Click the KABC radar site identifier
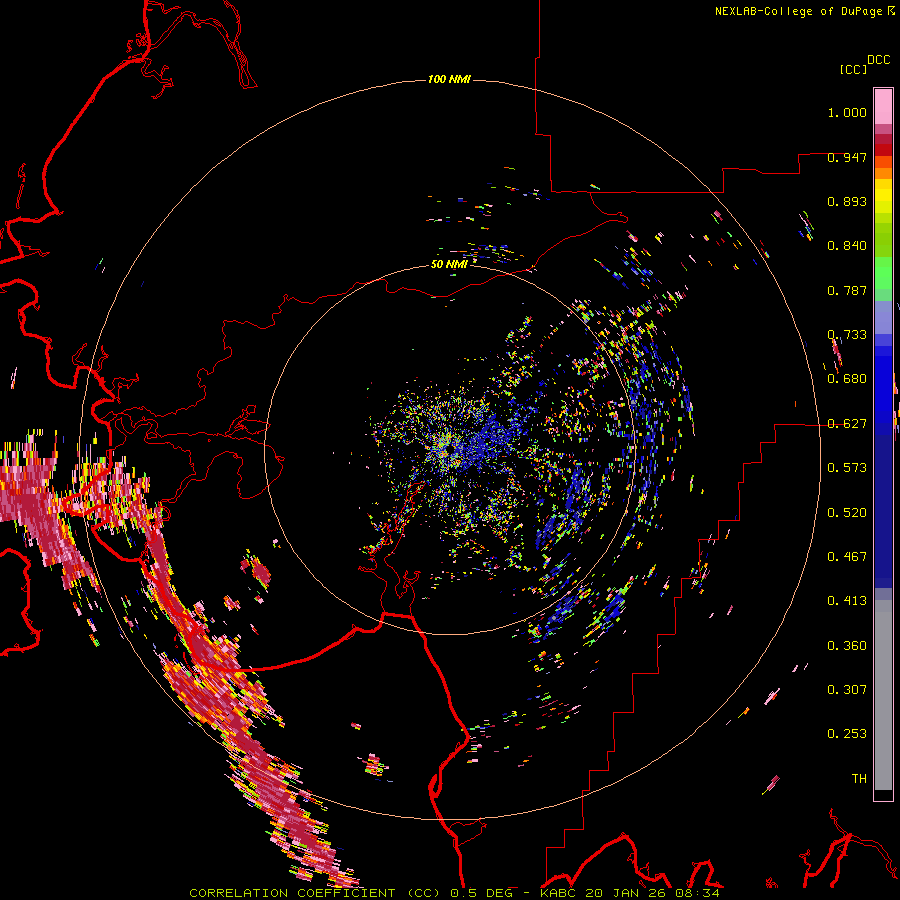Viewport: 900px width, 900px height. (x=560, y=893)
